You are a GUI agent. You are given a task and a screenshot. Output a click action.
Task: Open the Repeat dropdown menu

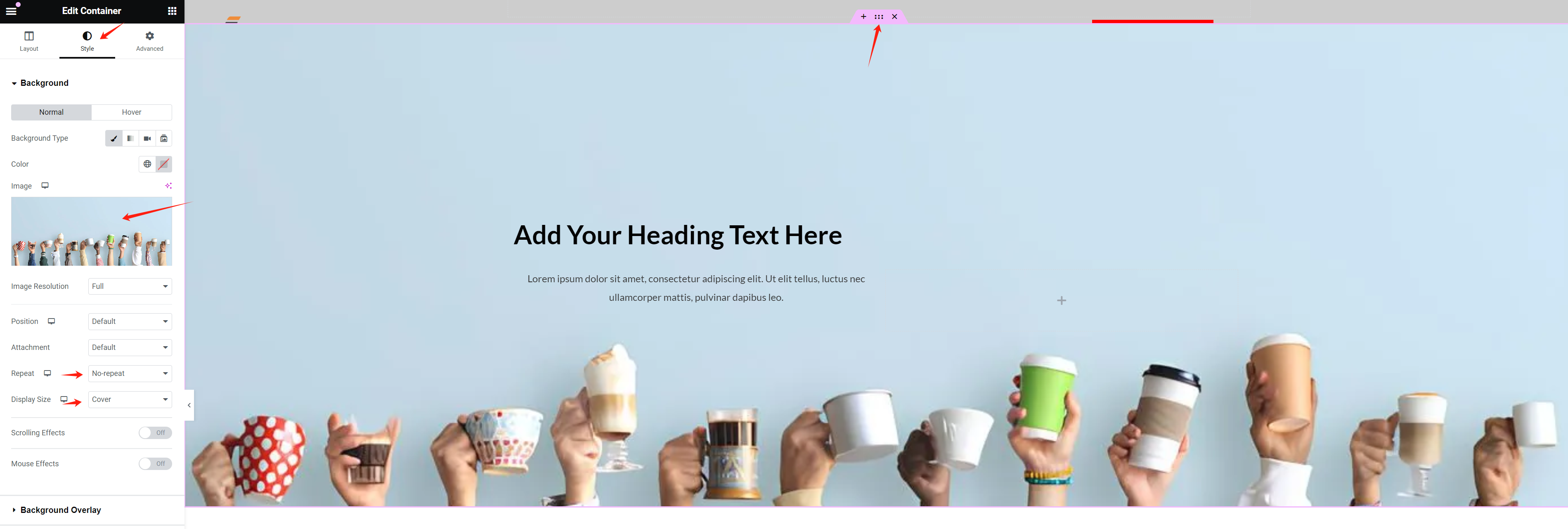pos(131,373)
